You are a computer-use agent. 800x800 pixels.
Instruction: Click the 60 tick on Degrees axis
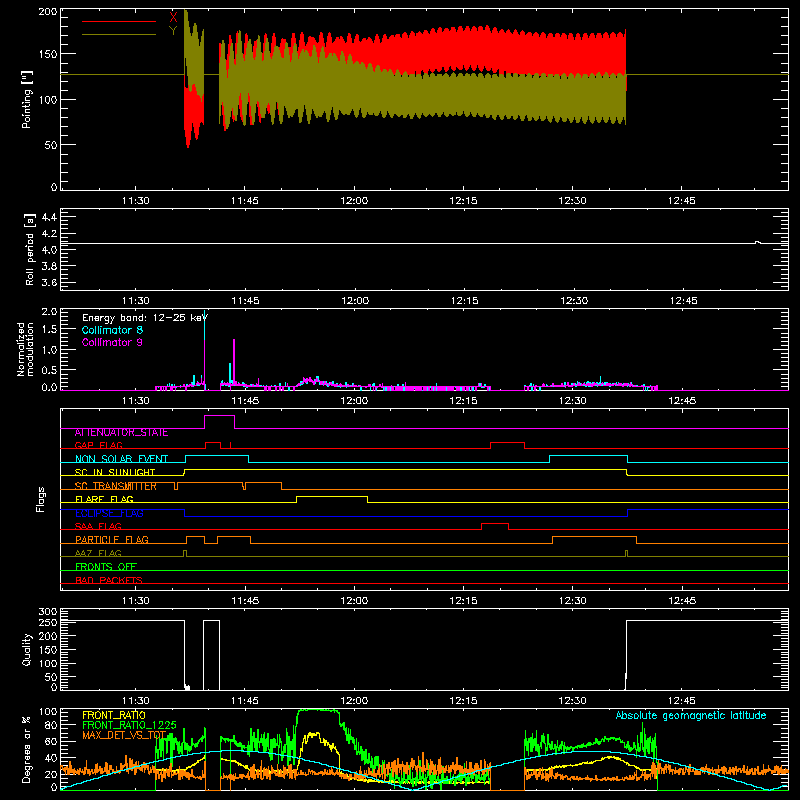[51, 741]
